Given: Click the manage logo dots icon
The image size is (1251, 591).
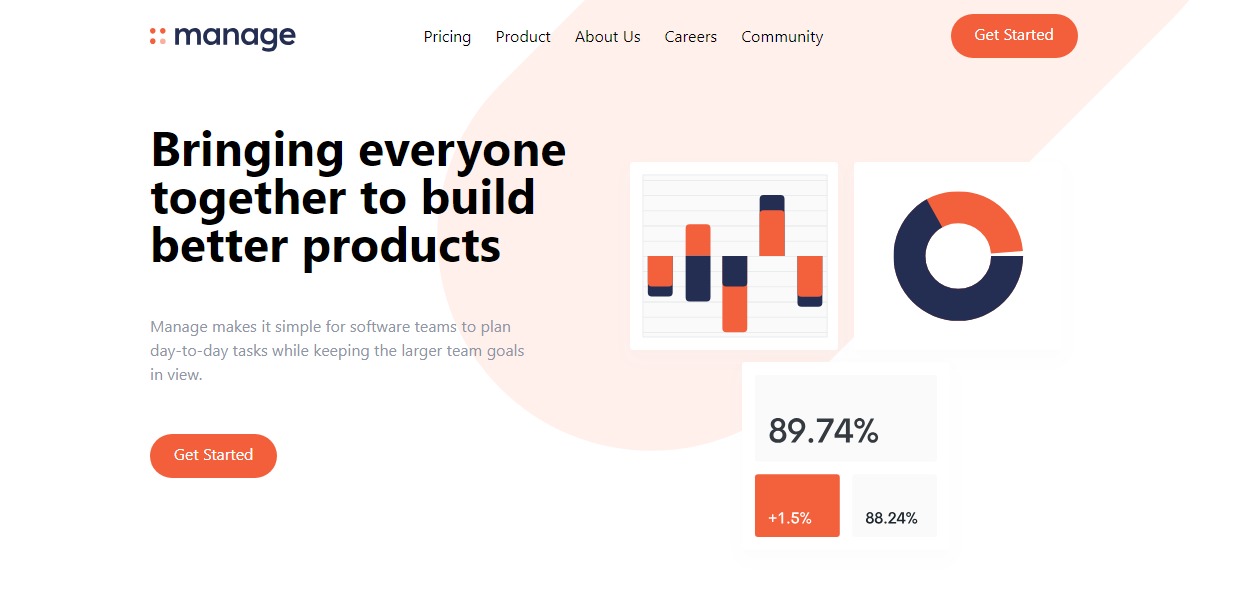Looking at the screenshot, I should (x=158, y=37).
